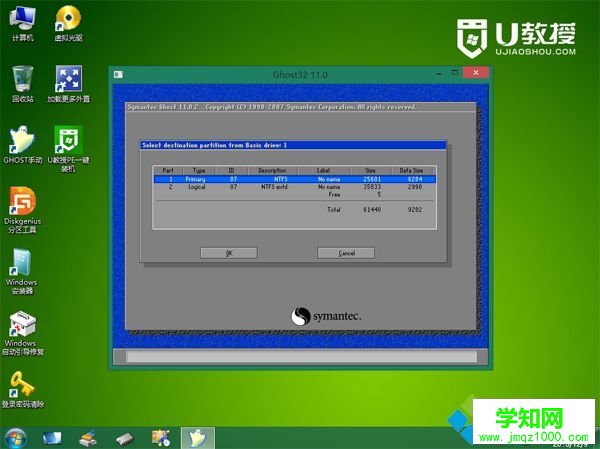The height and width of the screenshot is (449, 600).
Task: Click the OK button in partition dialog
Action: click(229, 253)
